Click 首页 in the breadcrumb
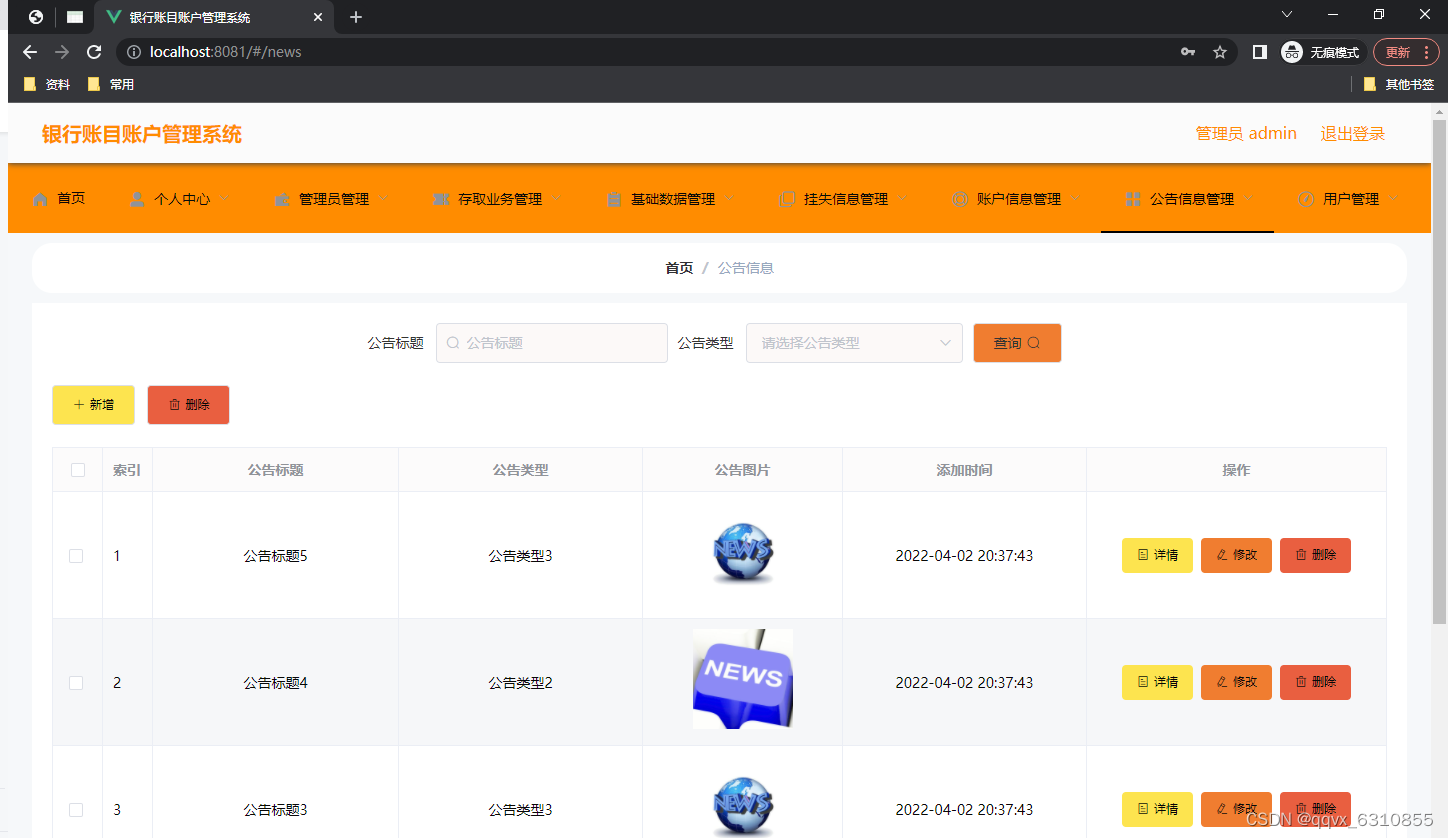This screenshot has height=838, width=1448. click(679, 268)
